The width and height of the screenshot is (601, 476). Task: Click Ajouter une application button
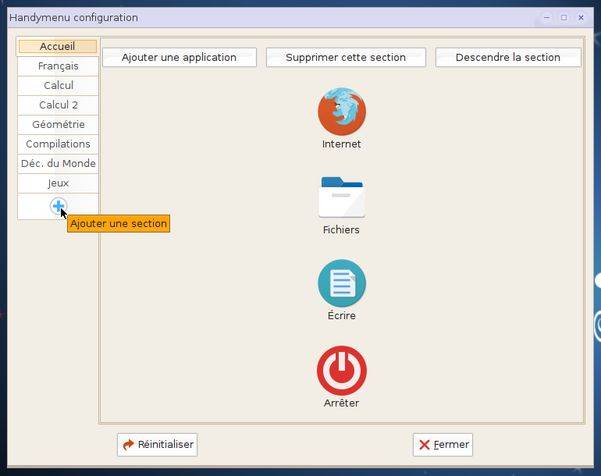point(179,57)
